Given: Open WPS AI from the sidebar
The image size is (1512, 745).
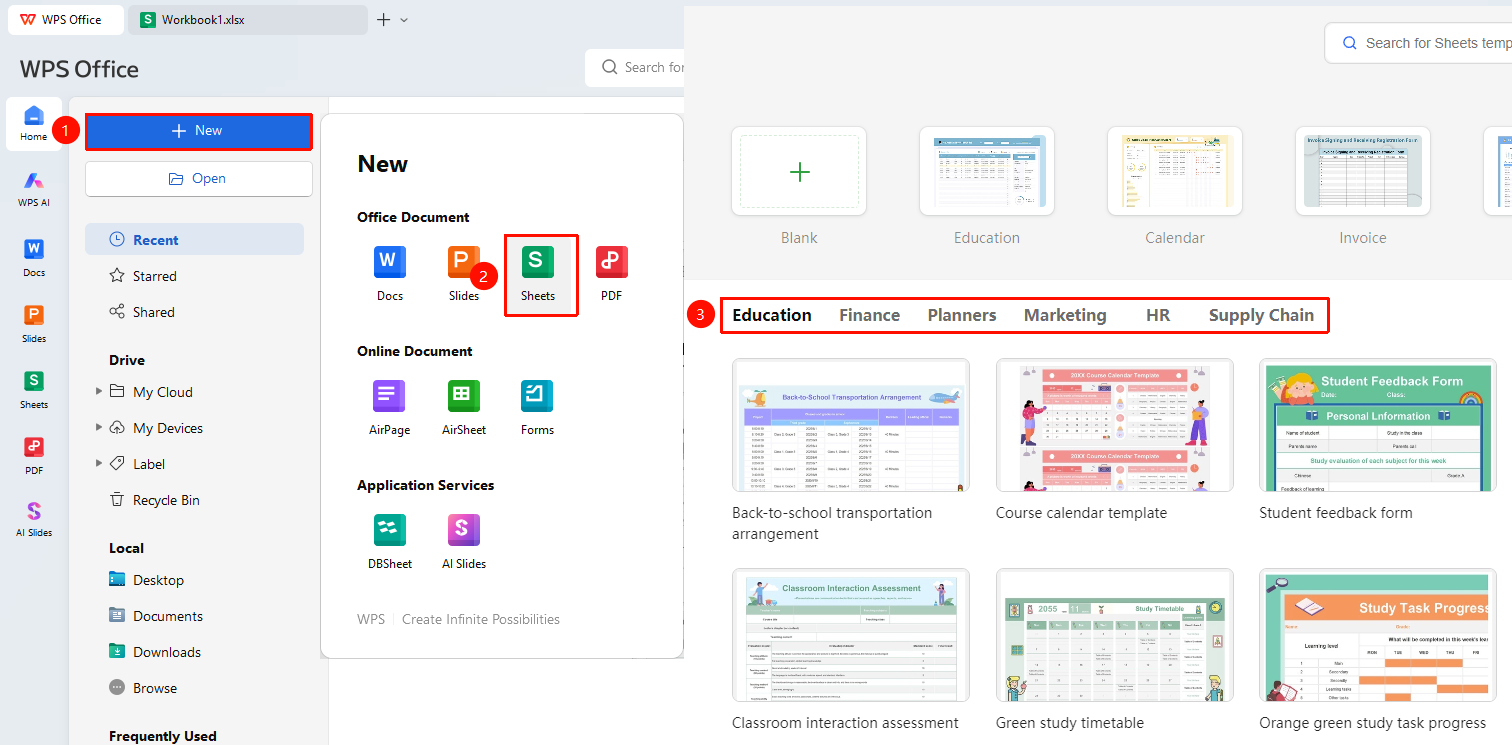Looking at the screenshot, I should pyautogui.click(x=34, y=188).
